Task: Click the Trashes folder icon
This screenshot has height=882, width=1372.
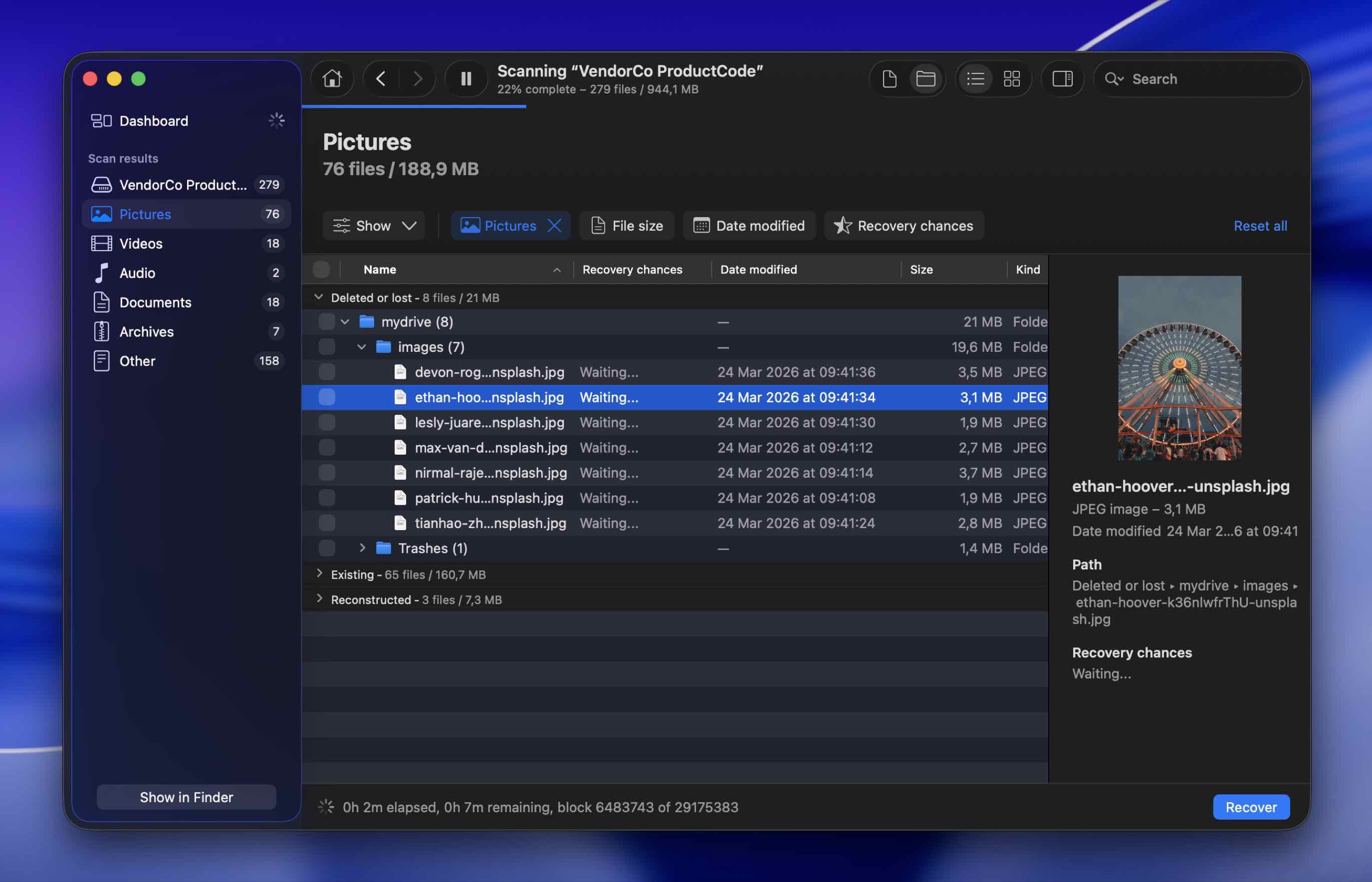Action: pos(383,548)
